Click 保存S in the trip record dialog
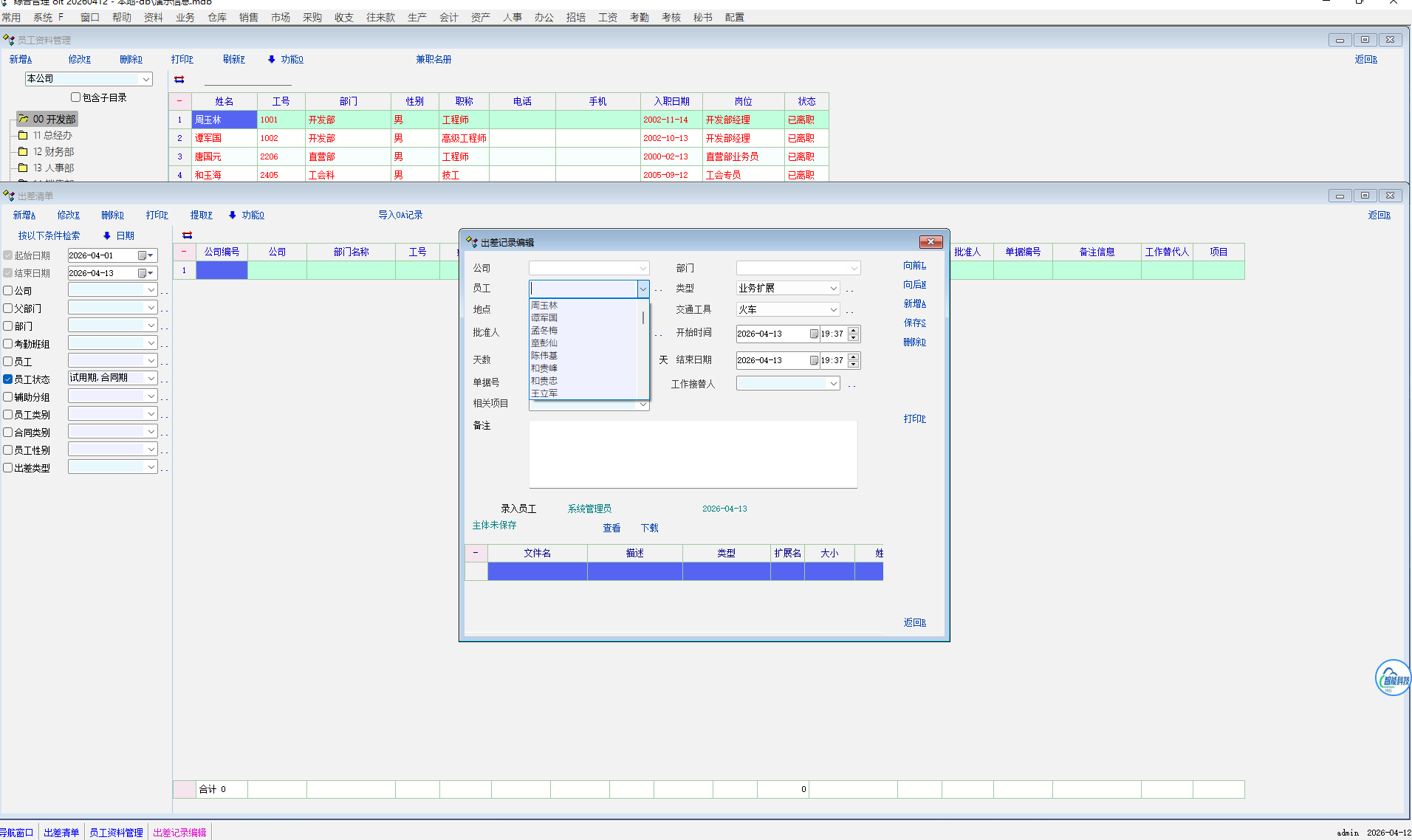1412x840 pixels. 914,323
